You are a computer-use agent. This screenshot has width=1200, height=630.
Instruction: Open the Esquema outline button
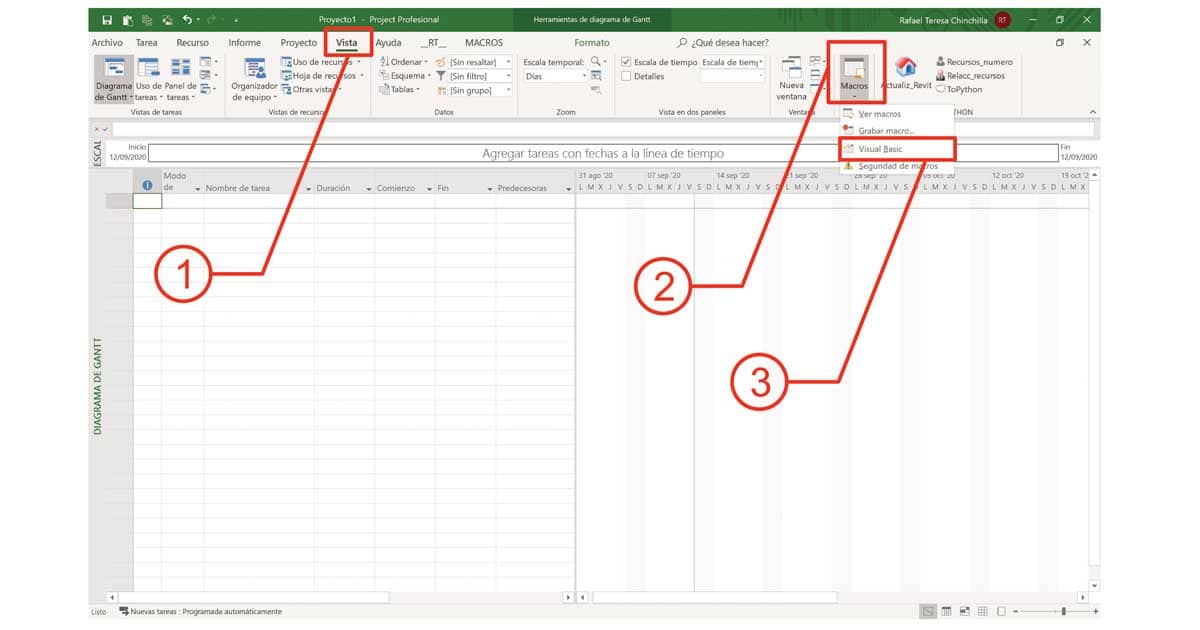[x=404, y=76]
